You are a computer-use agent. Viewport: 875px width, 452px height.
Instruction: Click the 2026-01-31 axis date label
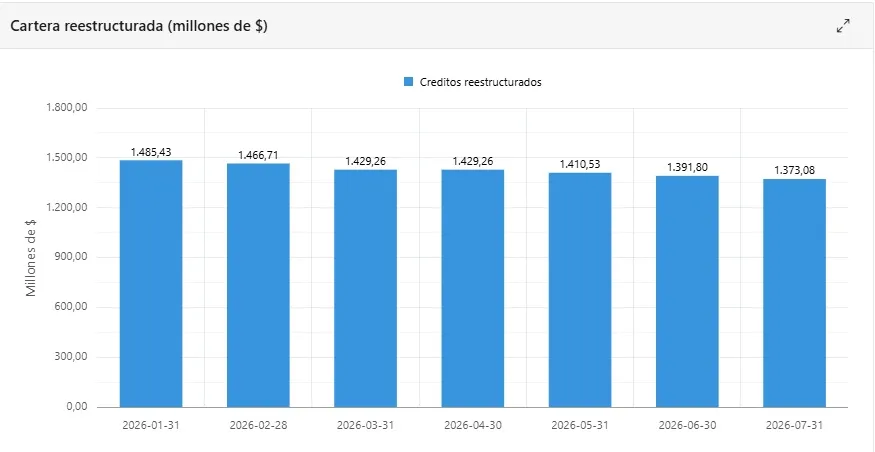coord(151,425)
